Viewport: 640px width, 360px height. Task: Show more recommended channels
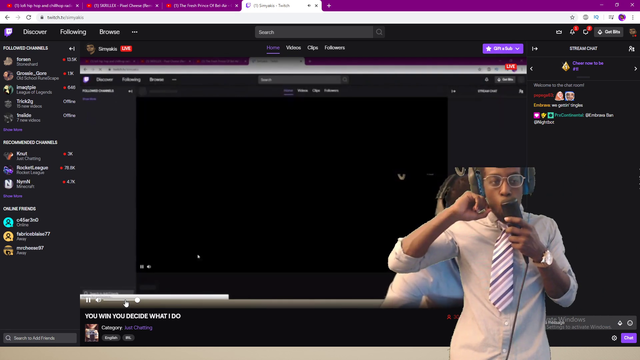pyautogui.click(x=13, y=196)
